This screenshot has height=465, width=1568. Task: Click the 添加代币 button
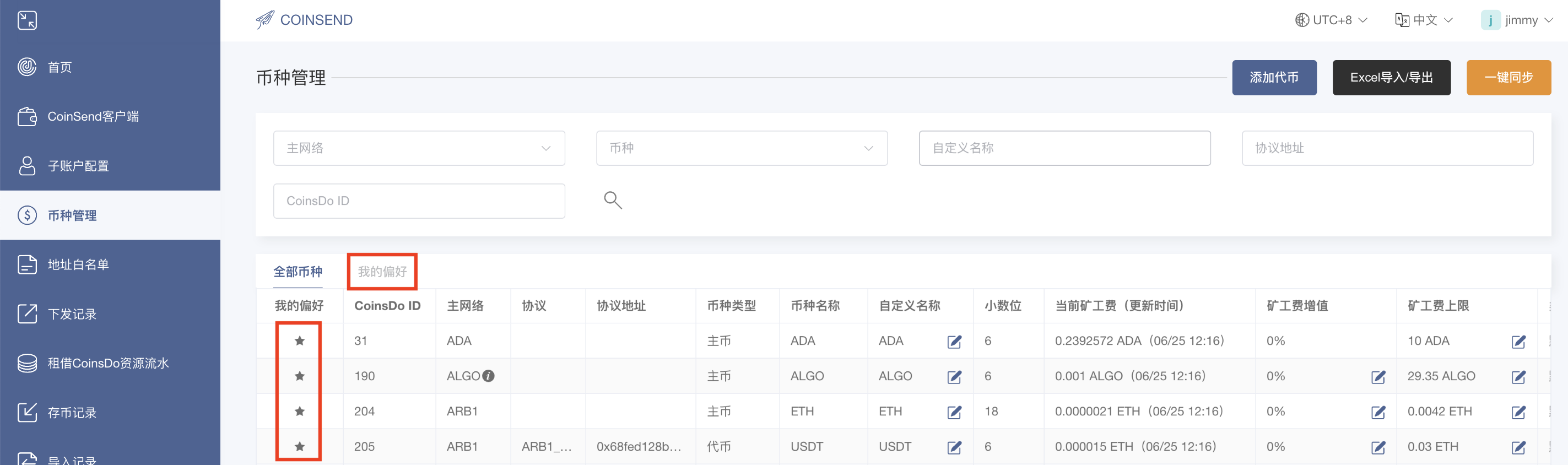click(1274, 77)
